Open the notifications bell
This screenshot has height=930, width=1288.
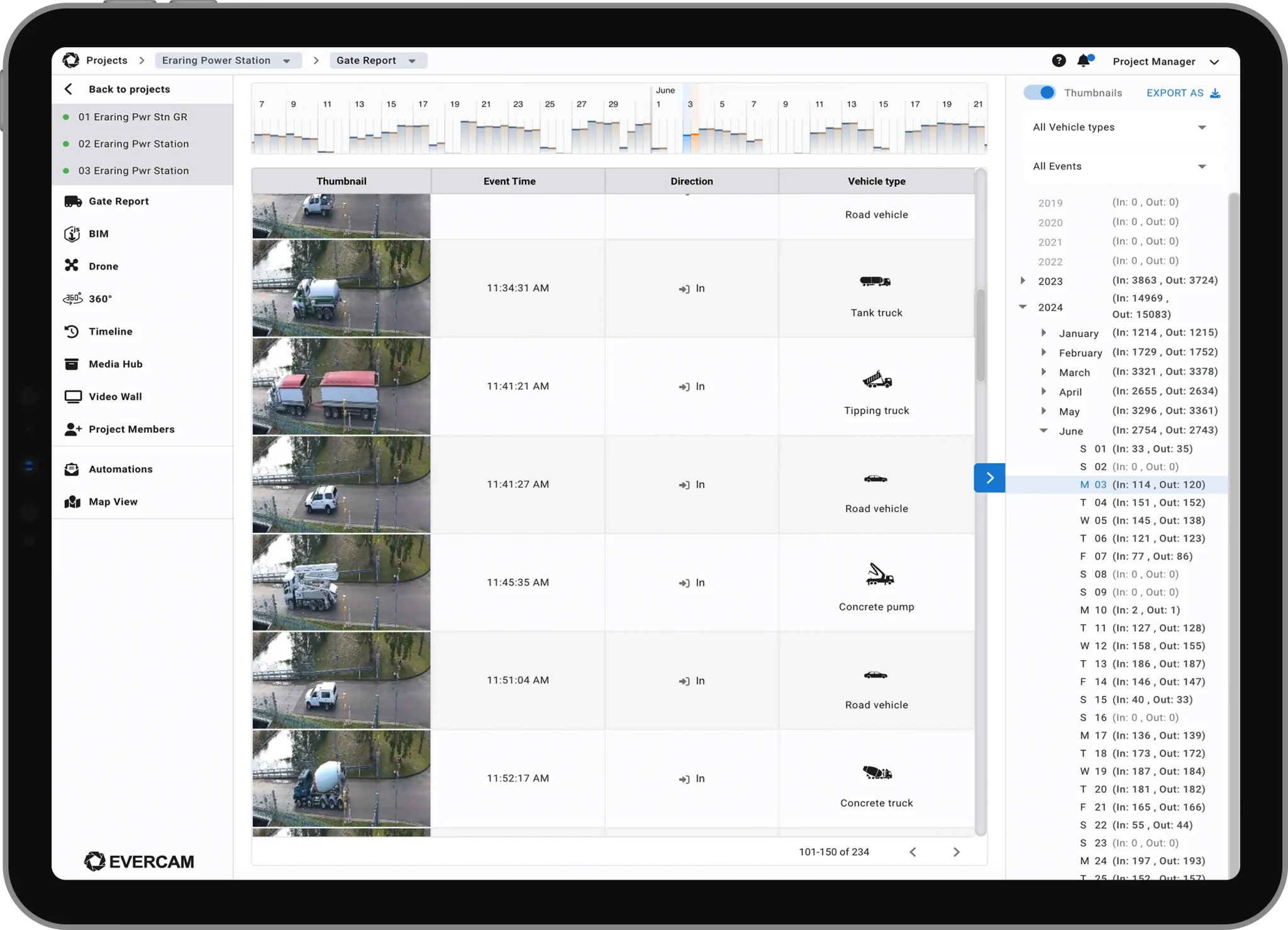1084,60
